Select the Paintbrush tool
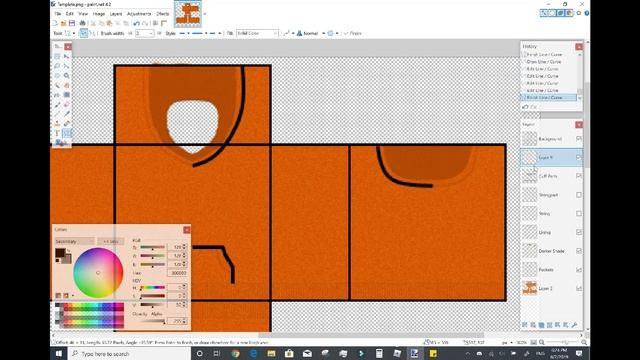 (57, 104)
